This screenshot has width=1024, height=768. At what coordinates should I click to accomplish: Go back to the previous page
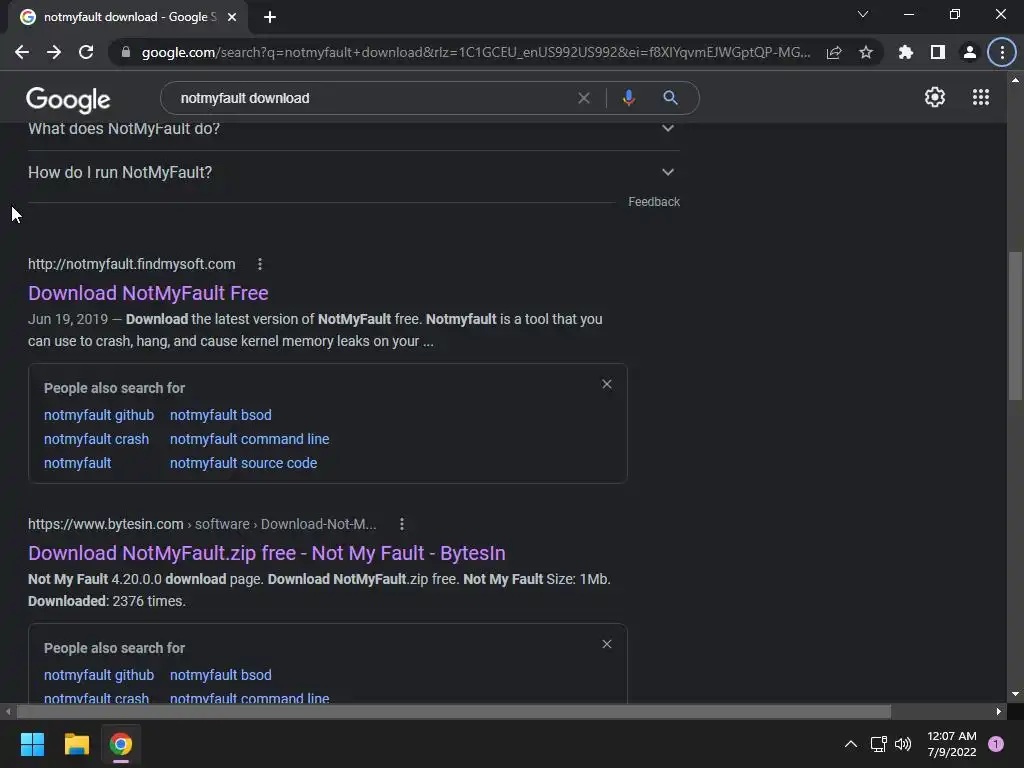click(x=22, y=52)
